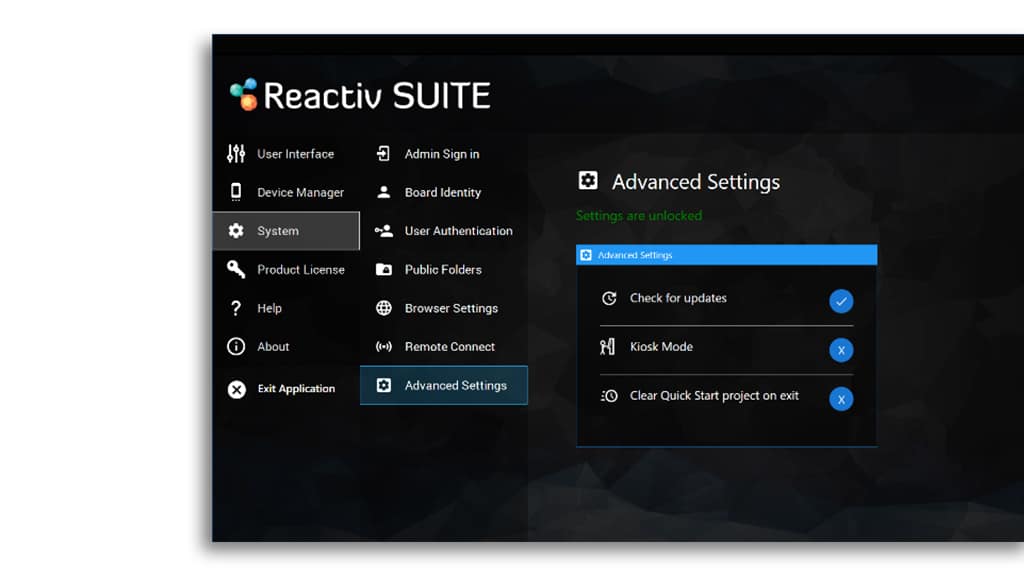Click the blue Advanced Settings panel header
Viewport: 1024px width, 576px height.
pyautogui.click(x=726, y=255)
